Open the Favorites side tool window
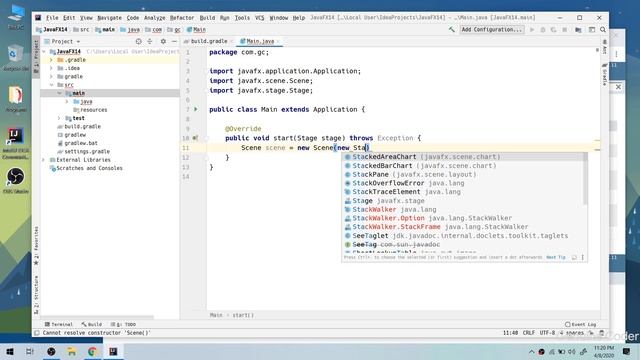This screenshot has width=640, height=360. pos(36,245)
